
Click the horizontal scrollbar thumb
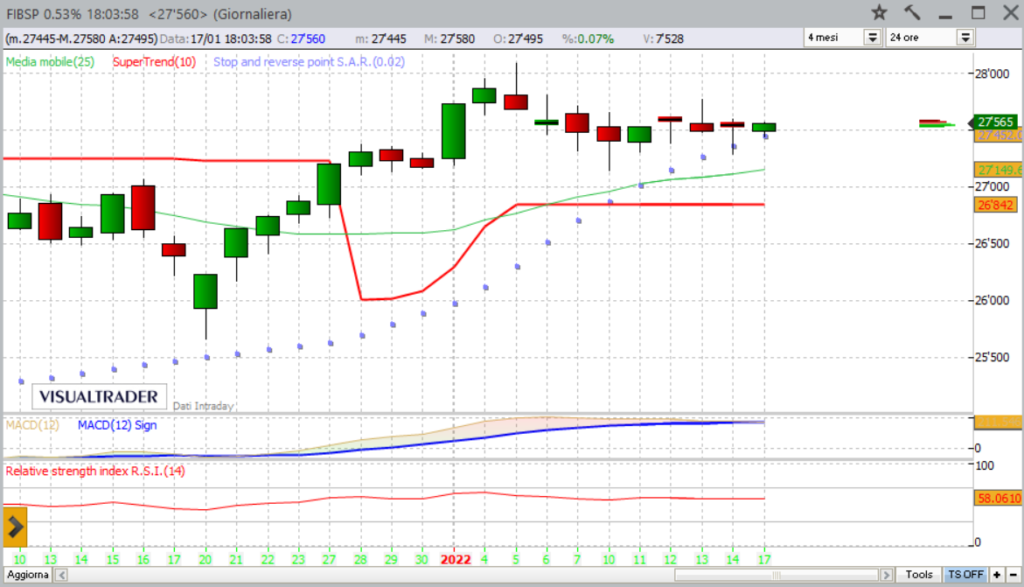775,575
